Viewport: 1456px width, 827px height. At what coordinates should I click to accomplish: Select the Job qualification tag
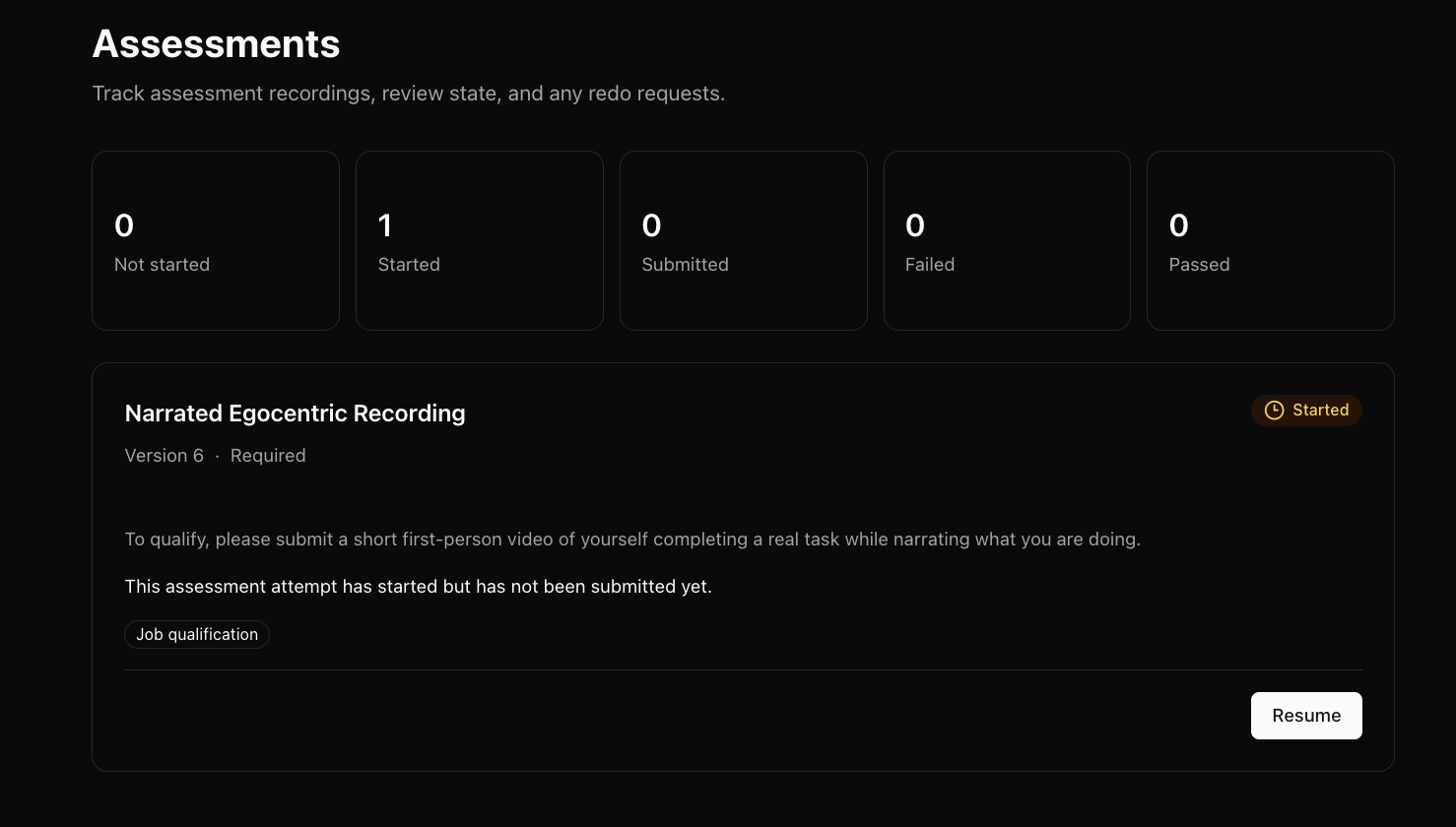(x=197, y=635)
